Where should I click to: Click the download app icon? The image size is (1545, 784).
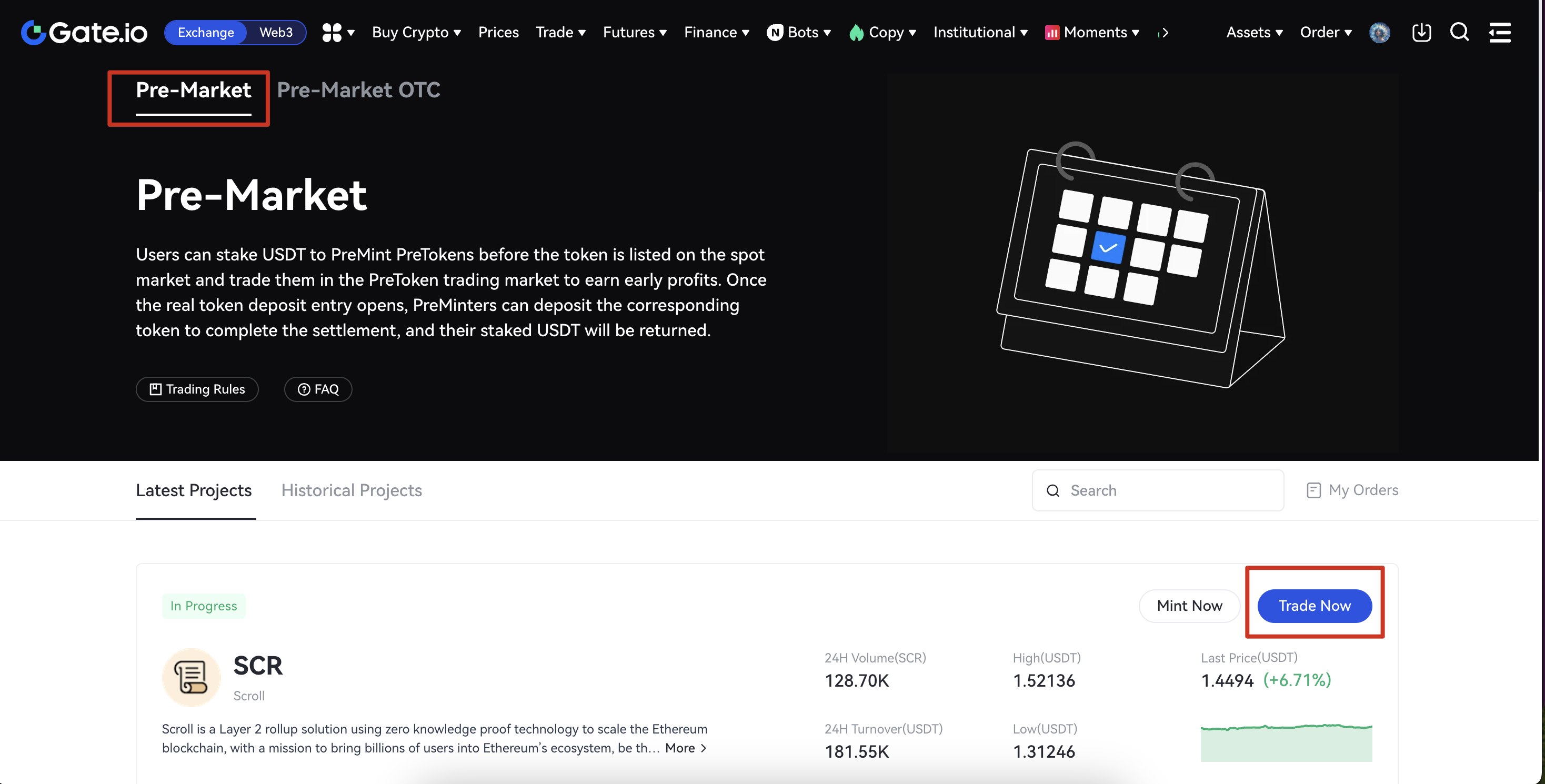1421,33
